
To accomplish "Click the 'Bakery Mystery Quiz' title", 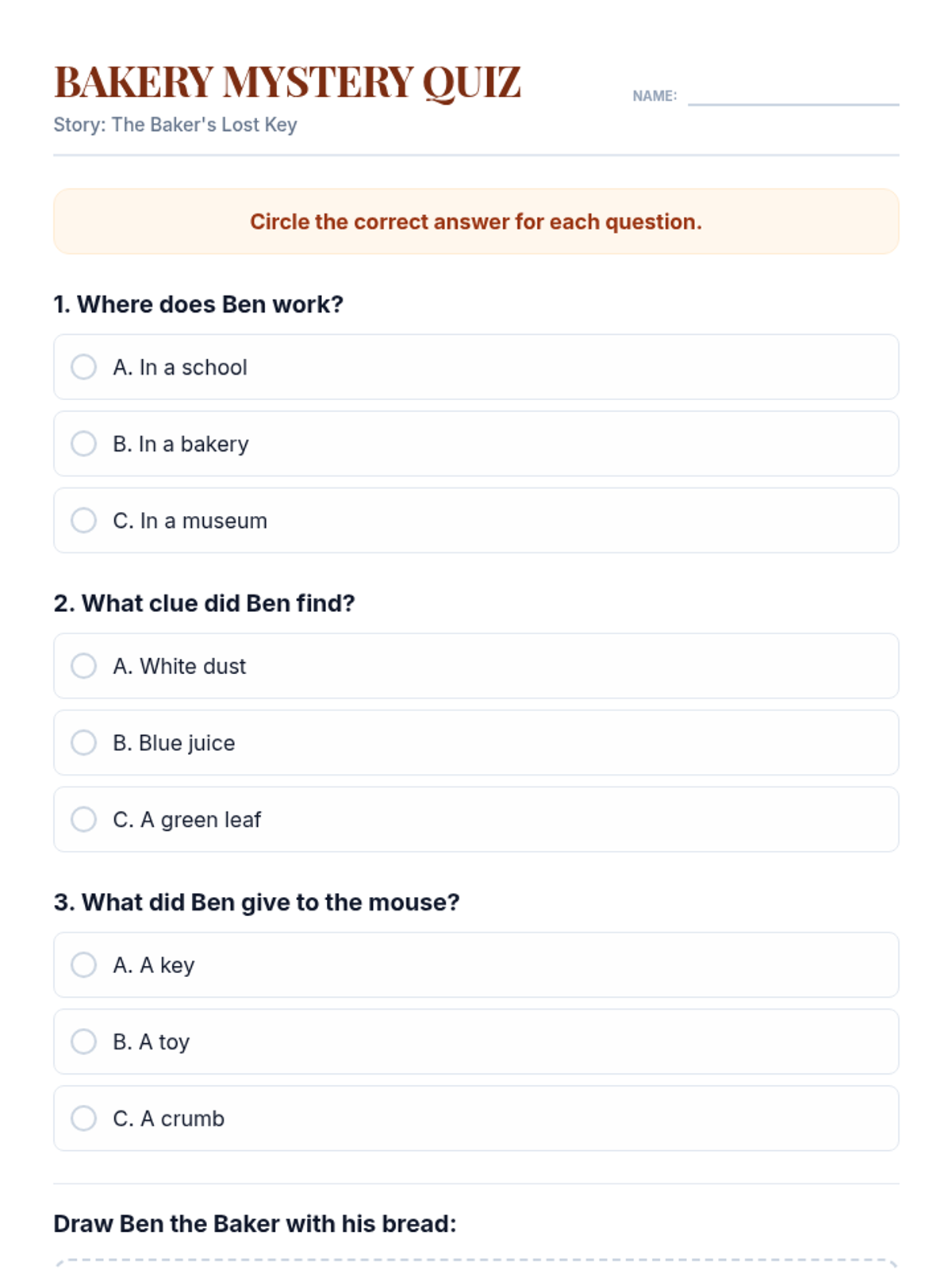I will [x=287, y=82].
